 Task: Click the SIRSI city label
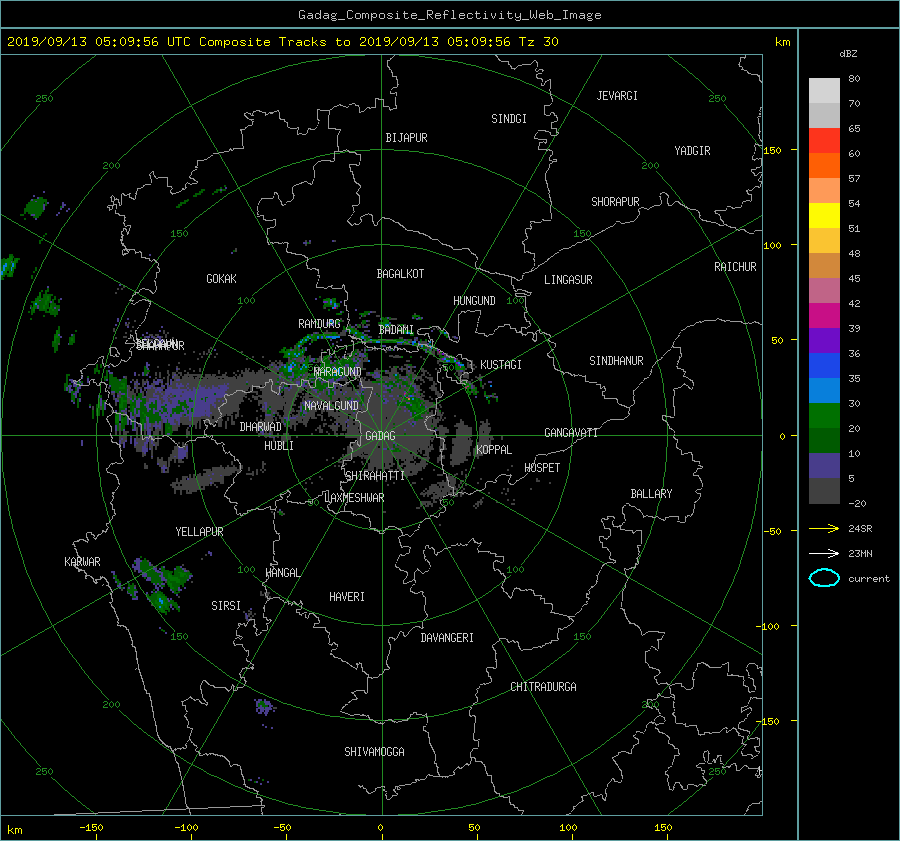click(x=226, y=606)
